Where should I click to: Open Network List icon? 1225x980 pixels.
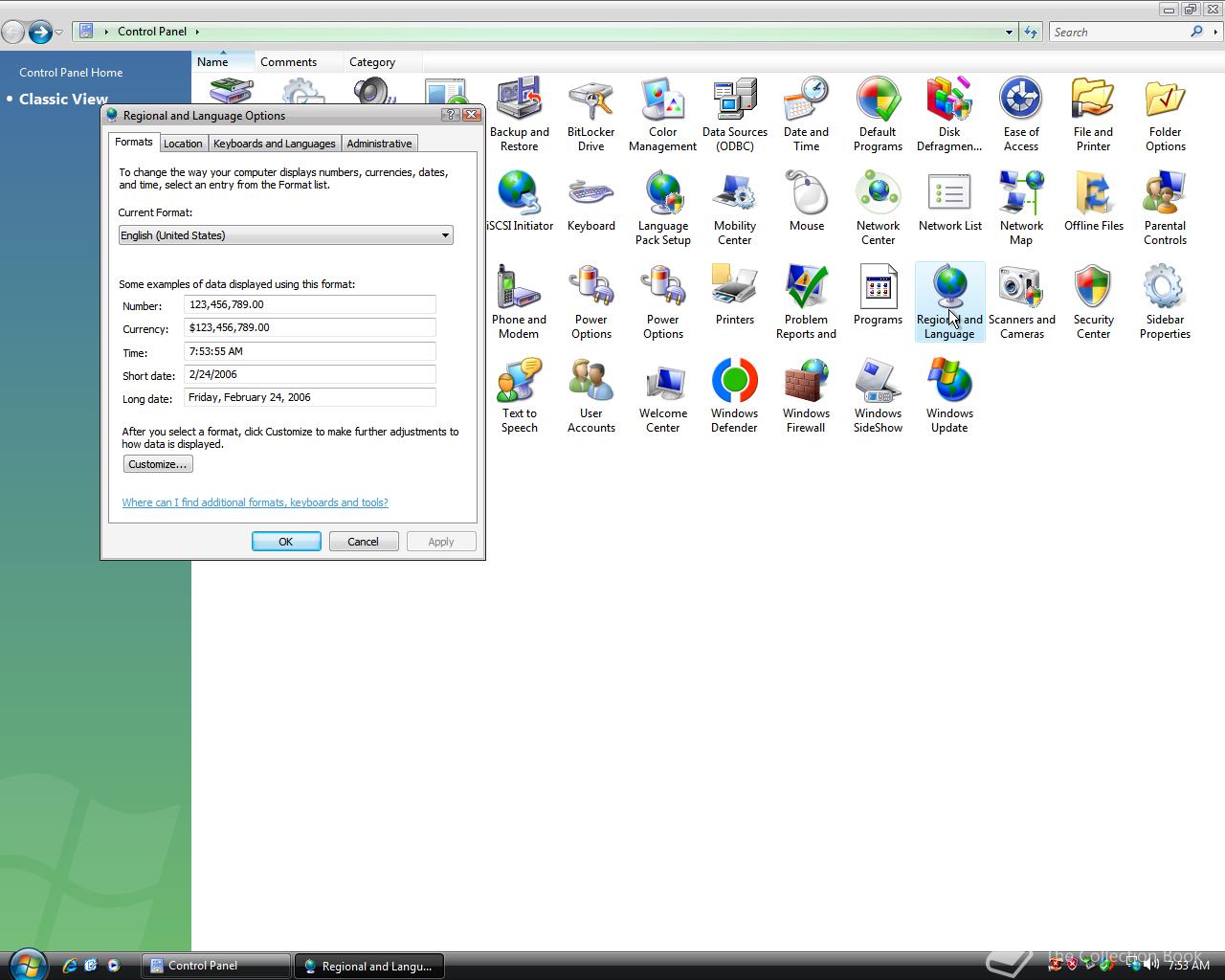949,202
